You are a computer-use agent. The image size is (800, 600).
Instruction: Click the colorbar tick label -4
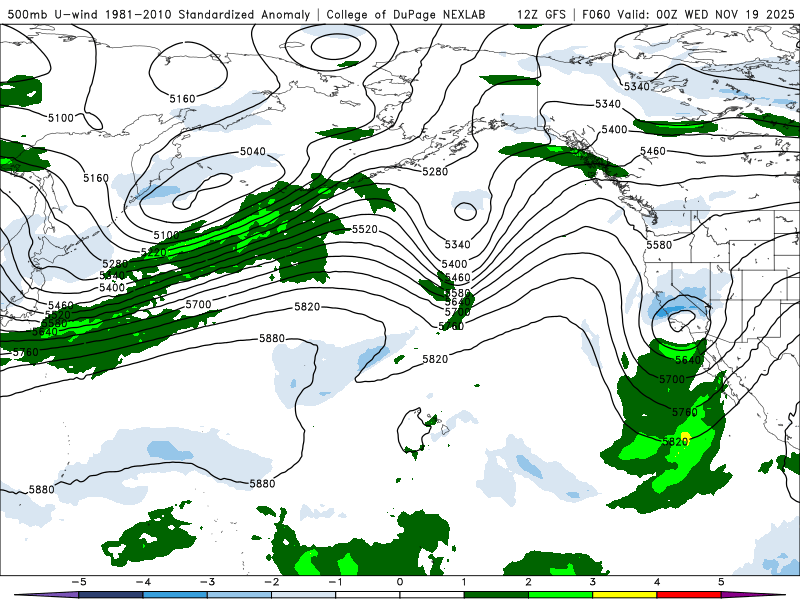pyautogui.click(x=143, y=582)
